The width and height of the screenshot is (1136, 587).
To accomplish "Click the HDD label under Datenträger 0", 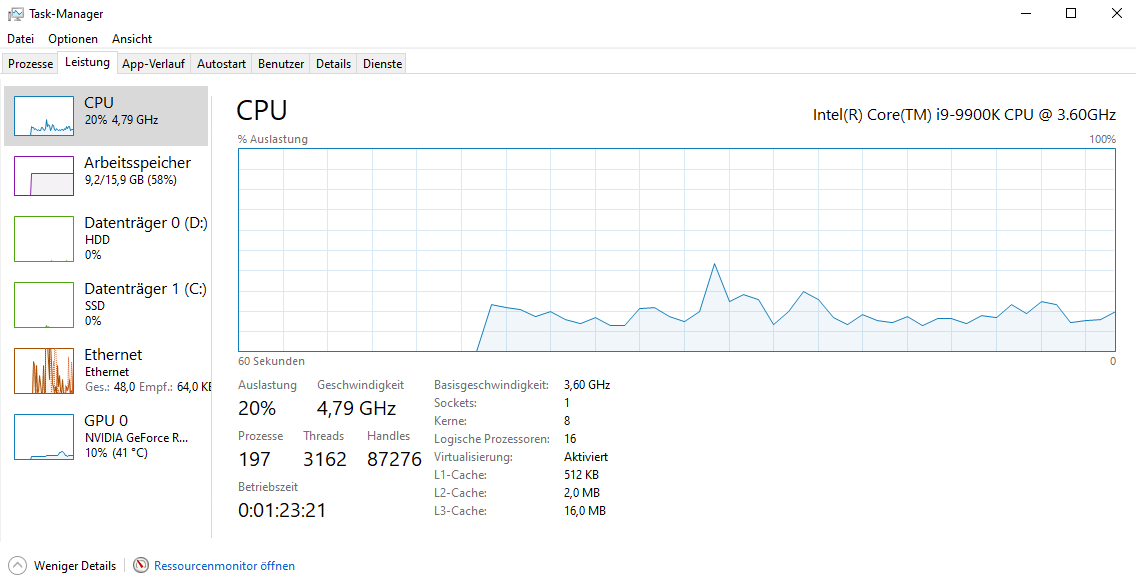I will pyautogui.click(x=97, y=240).
